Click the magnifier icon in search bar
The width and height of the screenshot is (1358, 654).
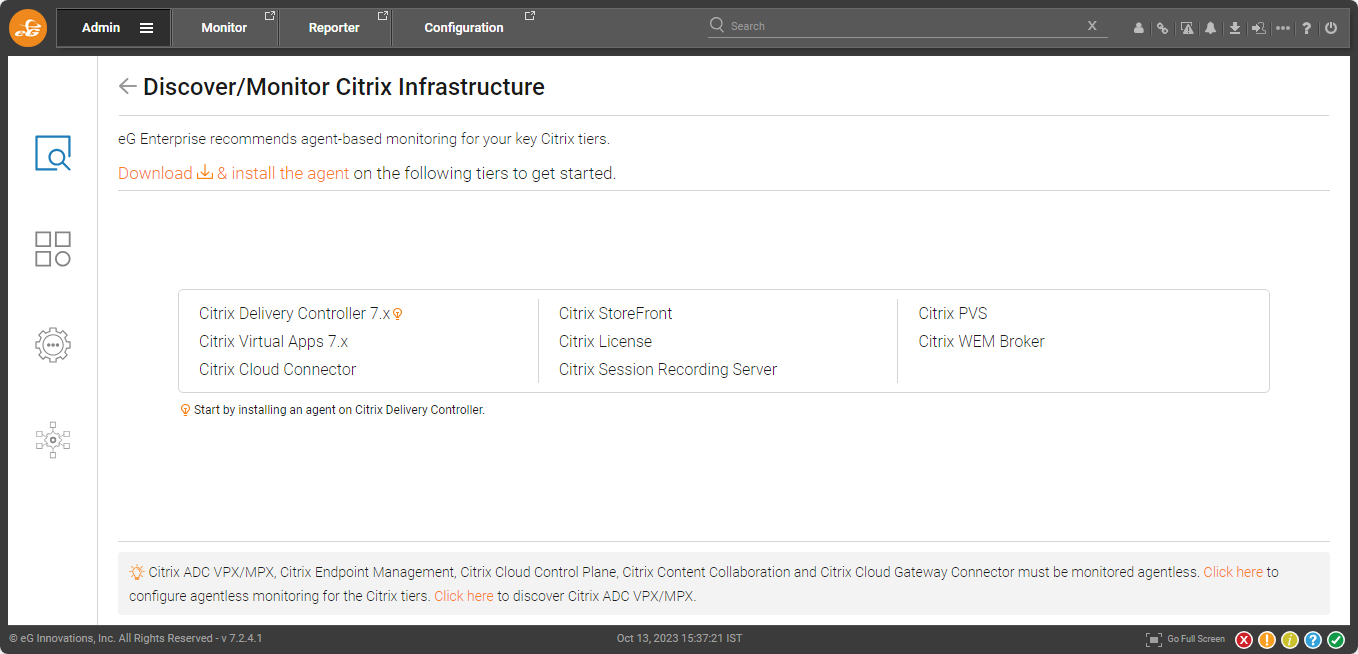click(717, 25)
